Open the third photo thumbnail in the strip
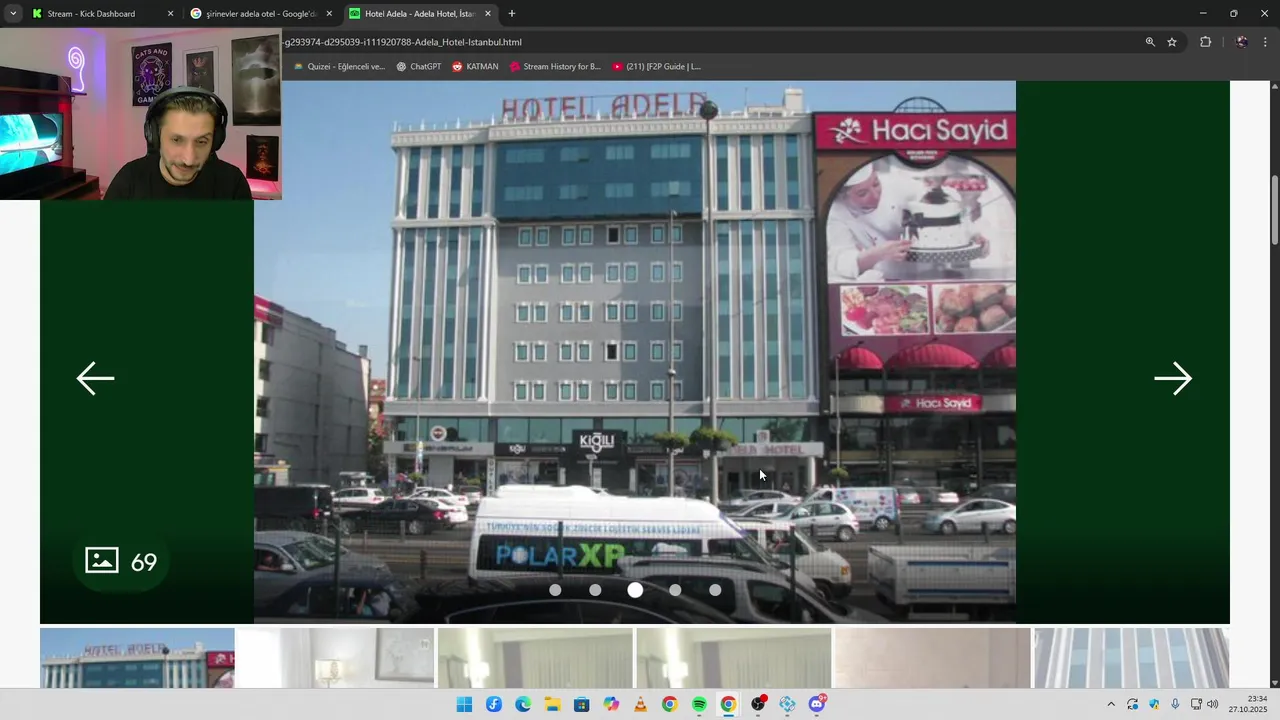 pos(535,658)
